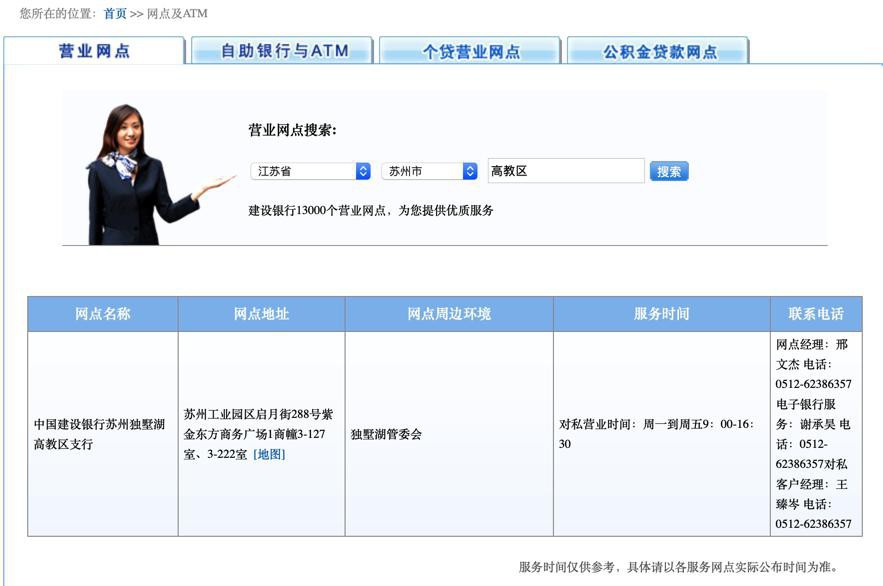
Task: Open the [地图] map link
Action: point(269,454)
